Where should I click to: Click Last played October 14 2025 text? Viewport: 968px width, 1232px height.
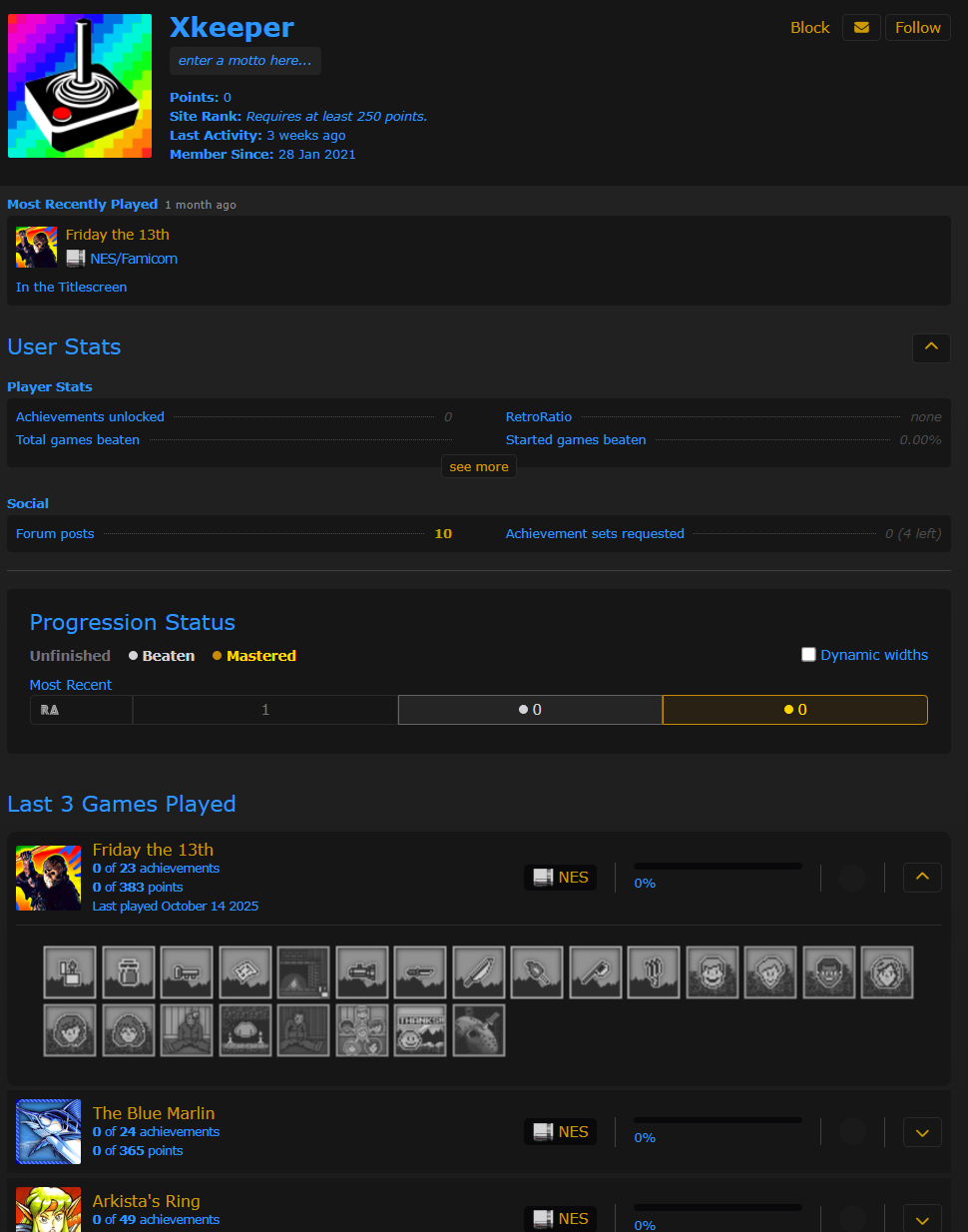(x=176, y=907)
